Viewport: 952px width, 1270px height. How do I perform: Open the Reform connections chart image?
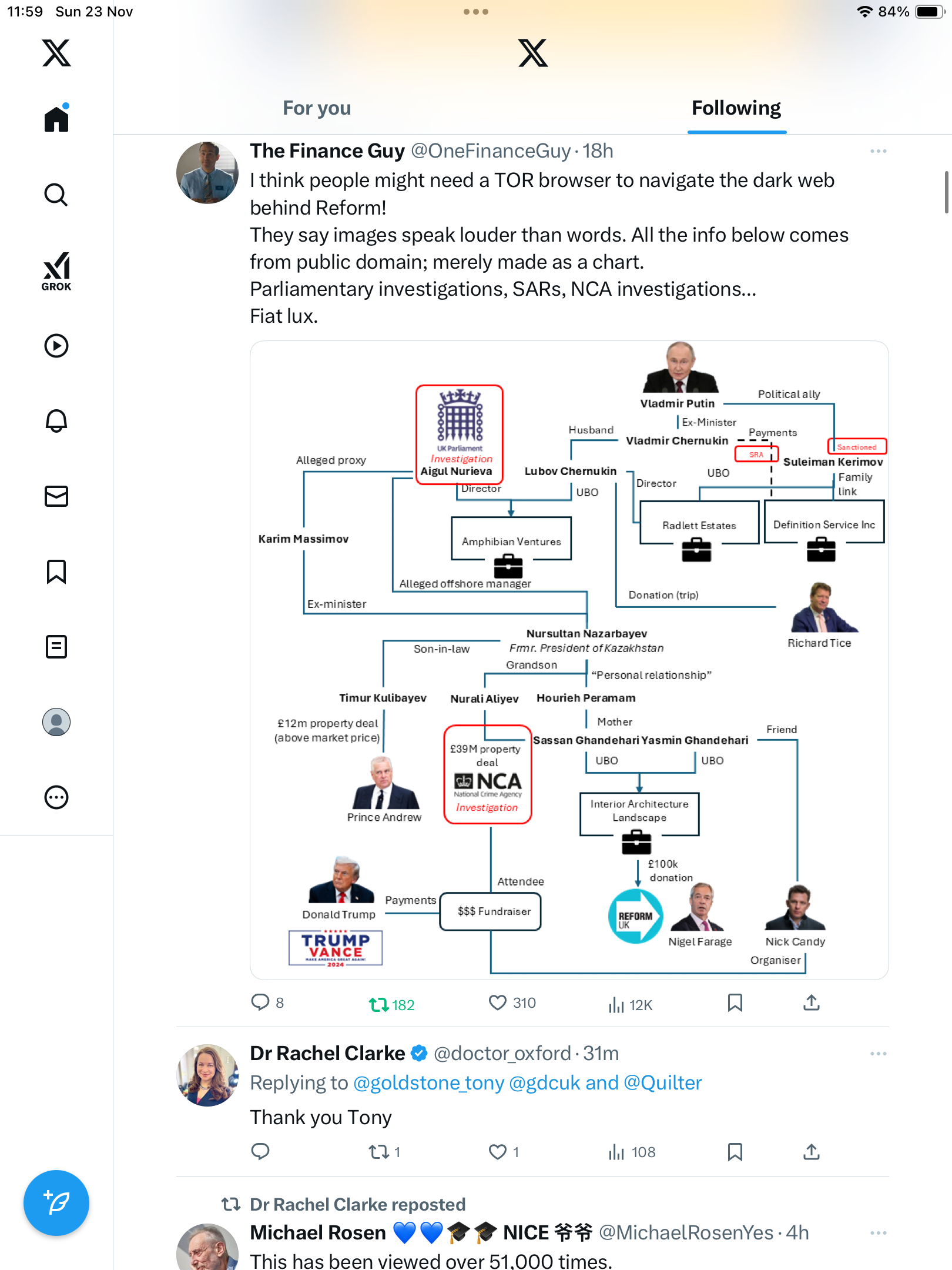[569, 660]
